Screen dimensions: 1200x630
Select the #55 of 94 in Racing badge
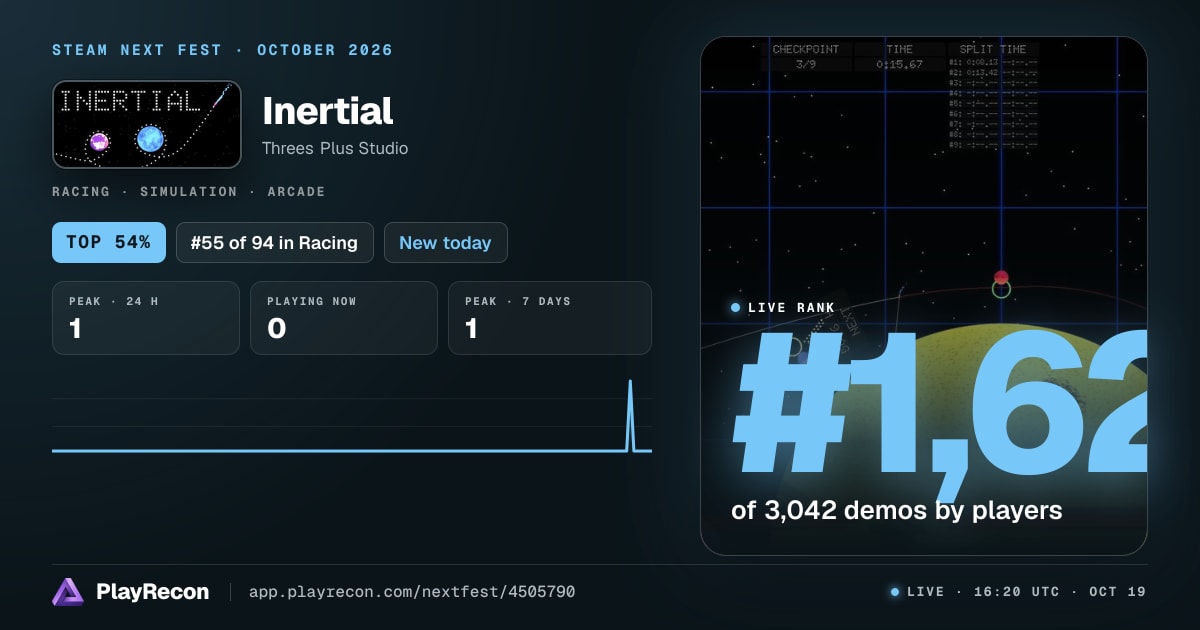(275, 242)
